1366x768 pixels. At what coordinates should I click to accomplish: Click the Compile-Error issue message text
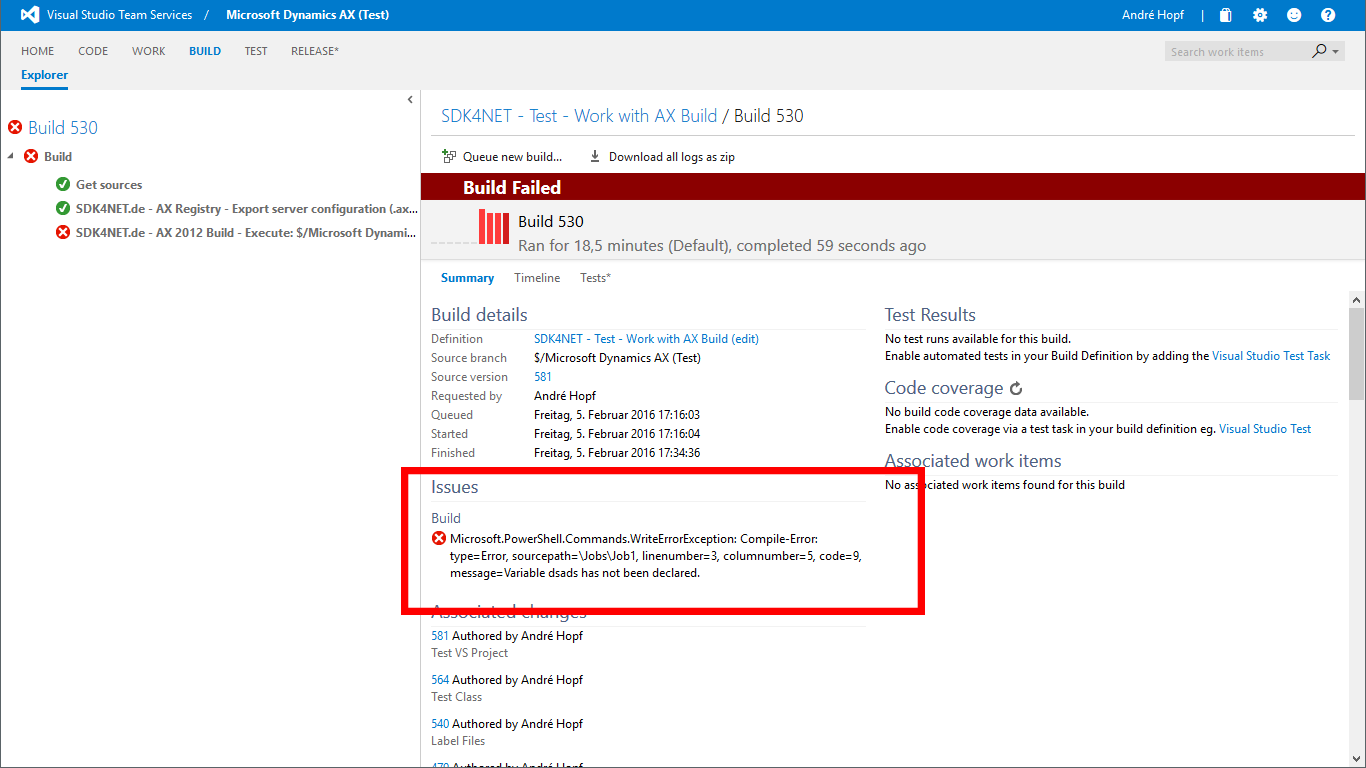pyautogui.click(x=656, y=556)
